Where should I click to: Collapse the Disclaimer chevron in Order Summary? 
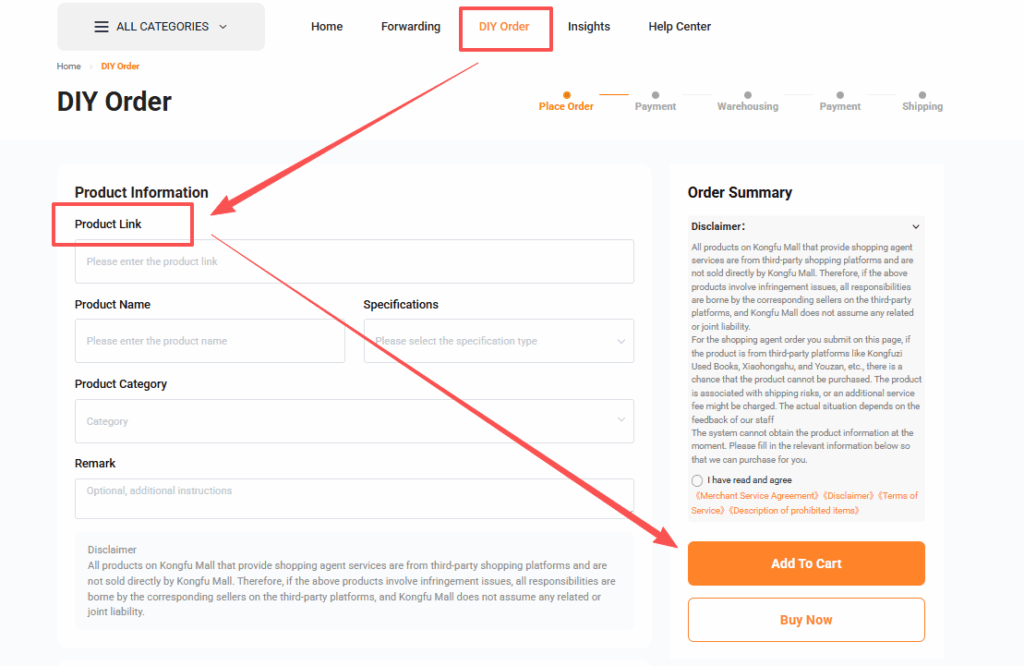[915, 227]
